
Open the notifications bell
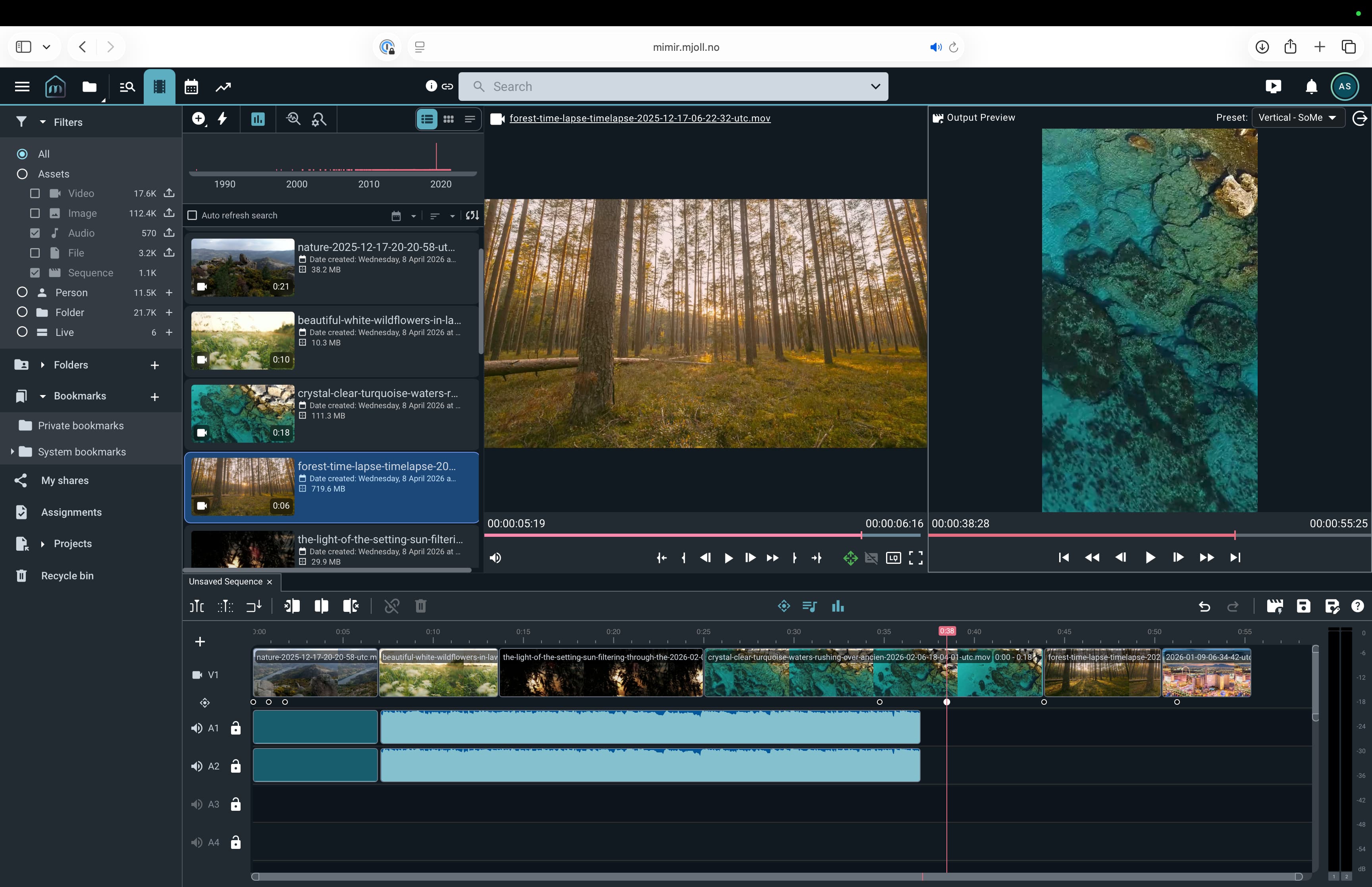pos(1311,87)
